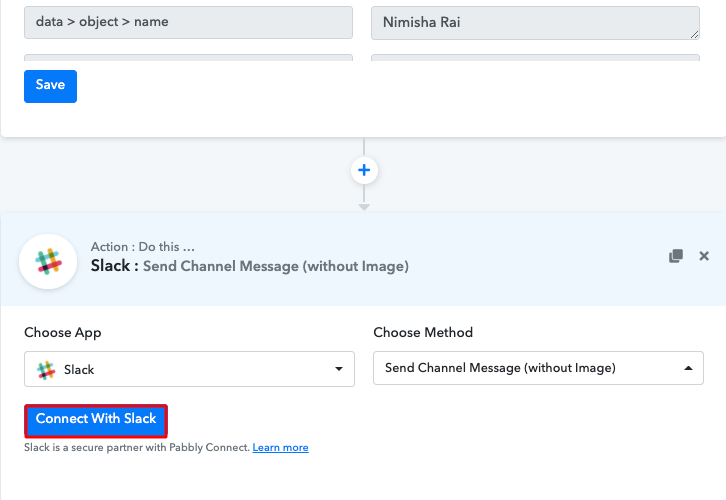Screen dimensions: 726x500
Task: Click the Slack logo in the action header
Action: click(x=48, y=262)
